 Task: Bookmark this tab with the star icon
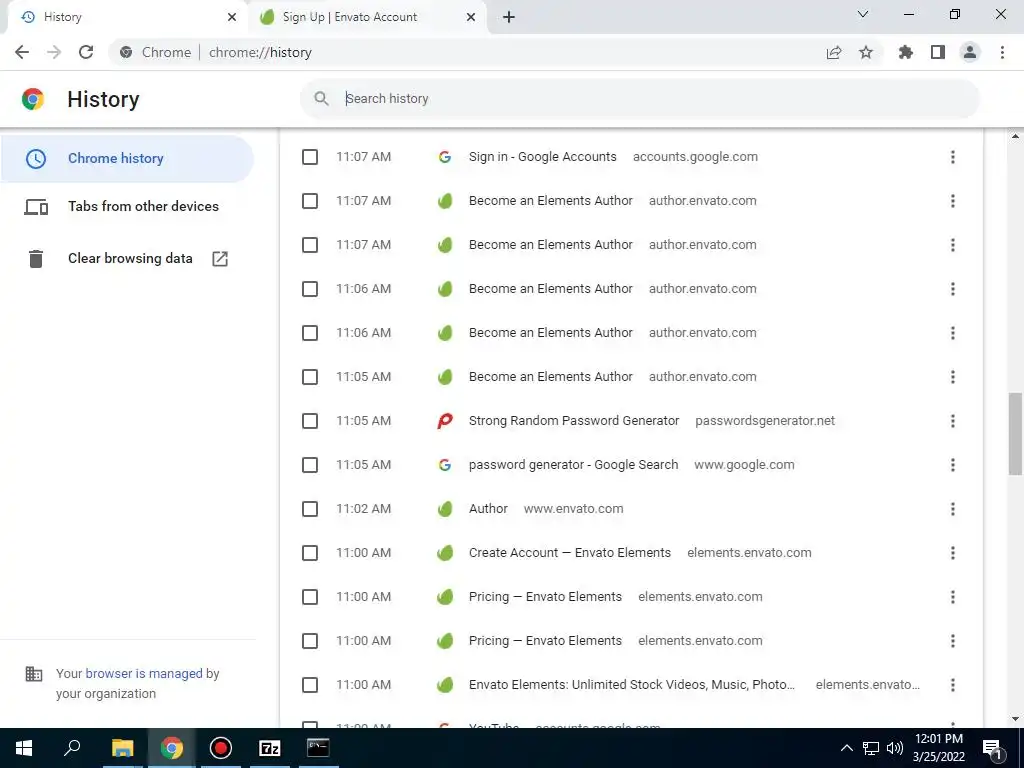click(x=866, y=52)
